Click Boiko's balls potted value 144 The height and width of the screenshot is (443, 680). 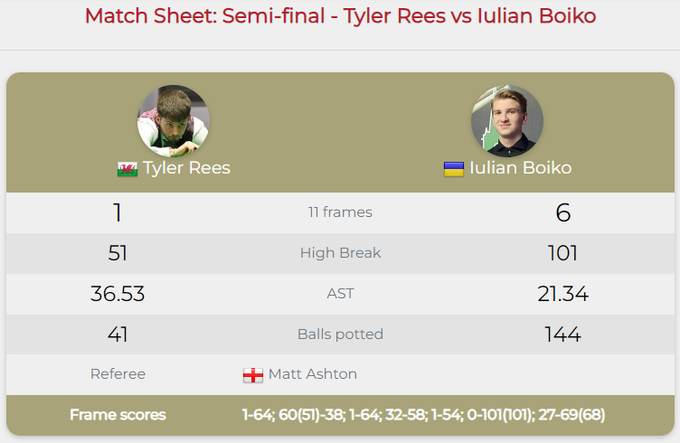562,334
